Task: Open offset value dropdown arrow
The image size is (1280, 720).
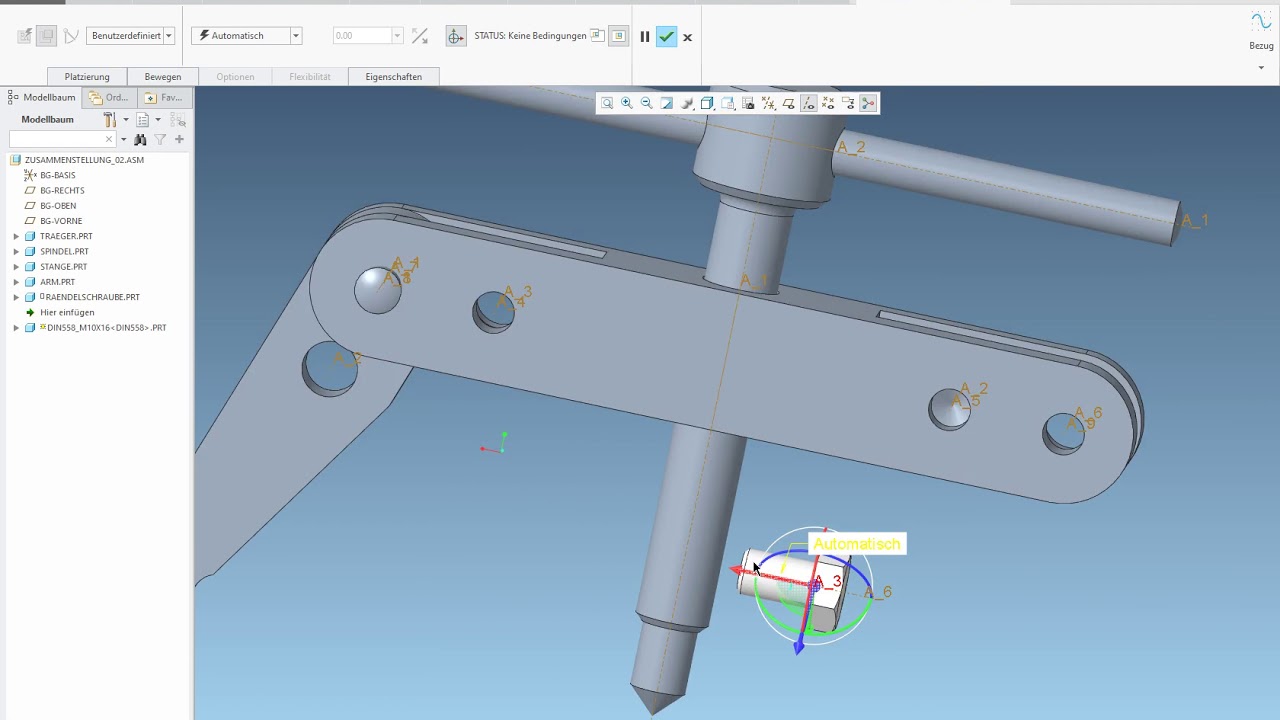Action: click(397, 36)
